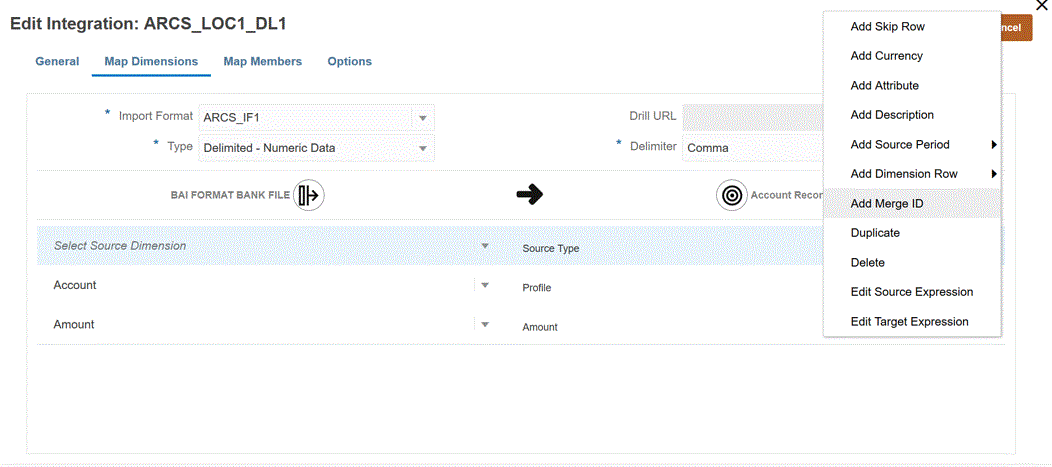This screenshot has height=467, width=1052.
Task: Switch to the General tab
Action: pyautogui.click(x=57, y=62)
